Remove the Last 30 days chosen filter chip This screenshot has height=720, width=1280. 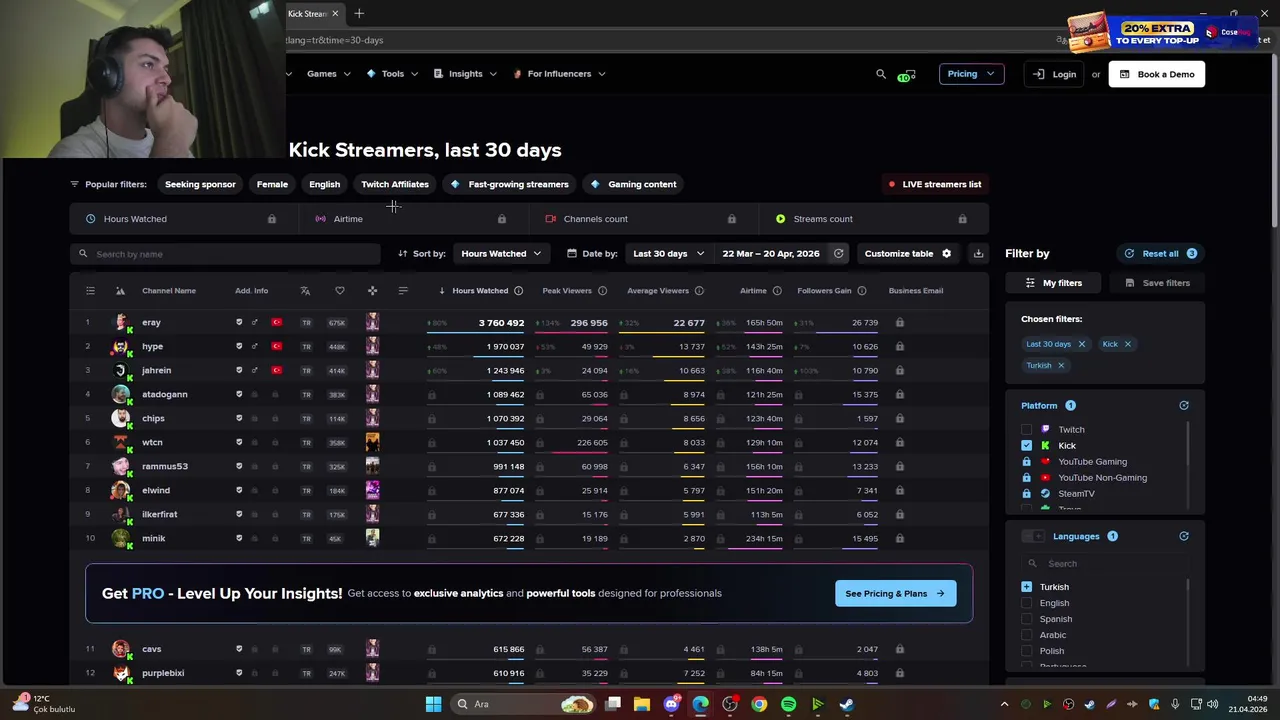click(x=1081, y=344)
